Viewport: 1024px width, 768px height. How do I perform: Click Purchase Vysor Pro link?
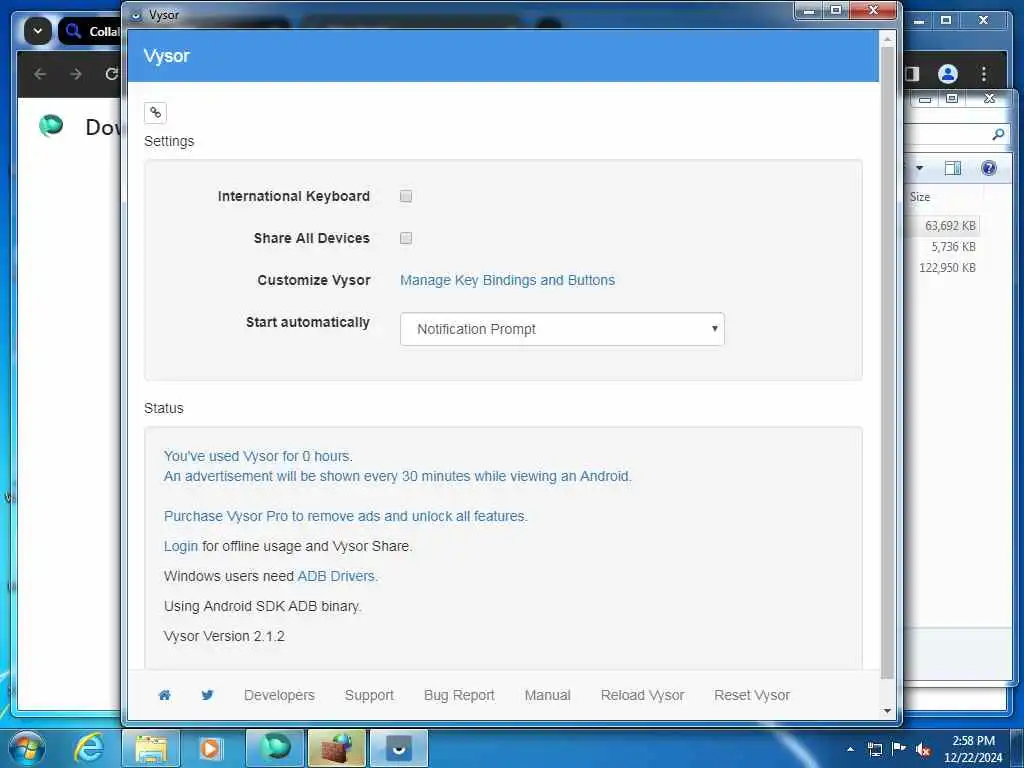[345, 516]
